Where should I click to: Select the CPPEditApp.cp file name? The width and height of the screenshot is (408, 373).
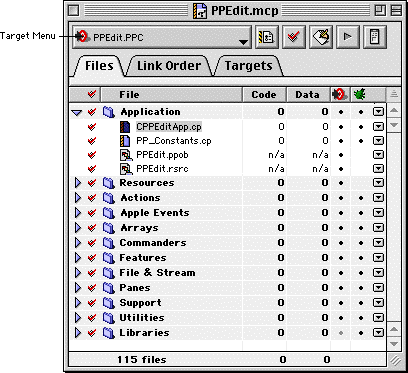(x=168, y=127)
